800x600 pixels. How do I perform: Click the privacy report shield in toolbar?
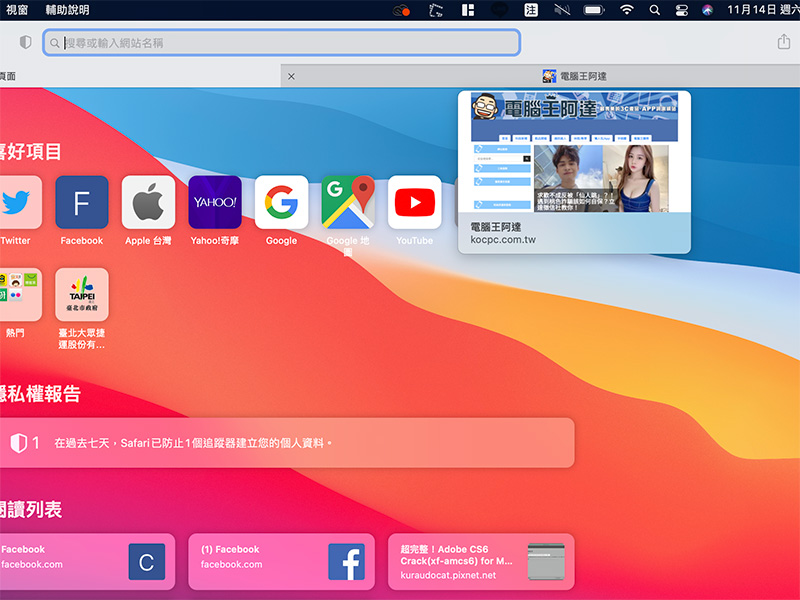25,43
